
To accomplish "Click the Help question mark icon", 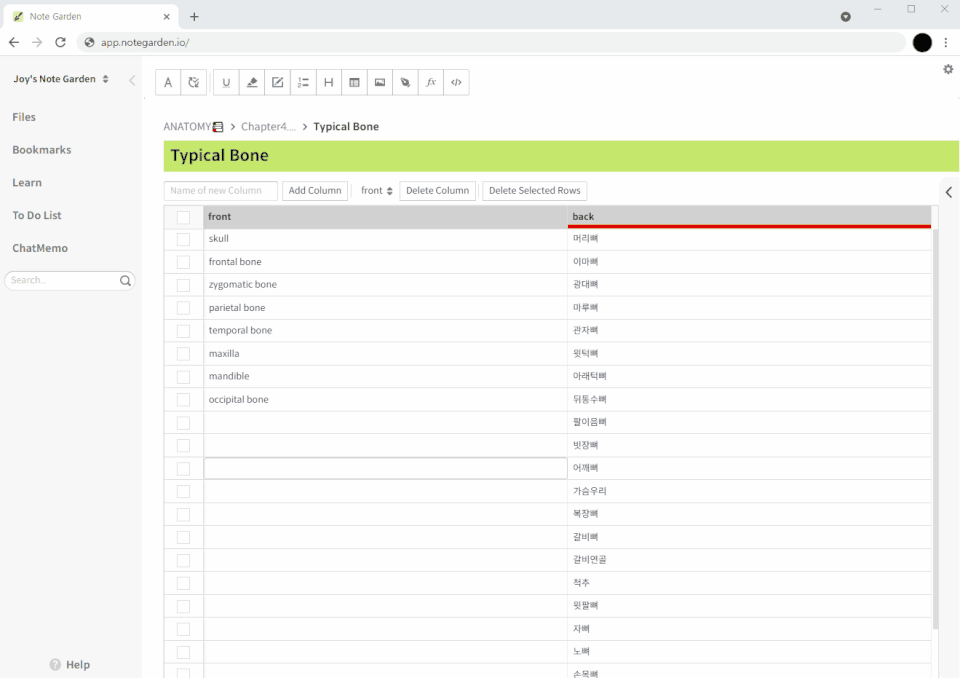I will [x=55, y=665].
